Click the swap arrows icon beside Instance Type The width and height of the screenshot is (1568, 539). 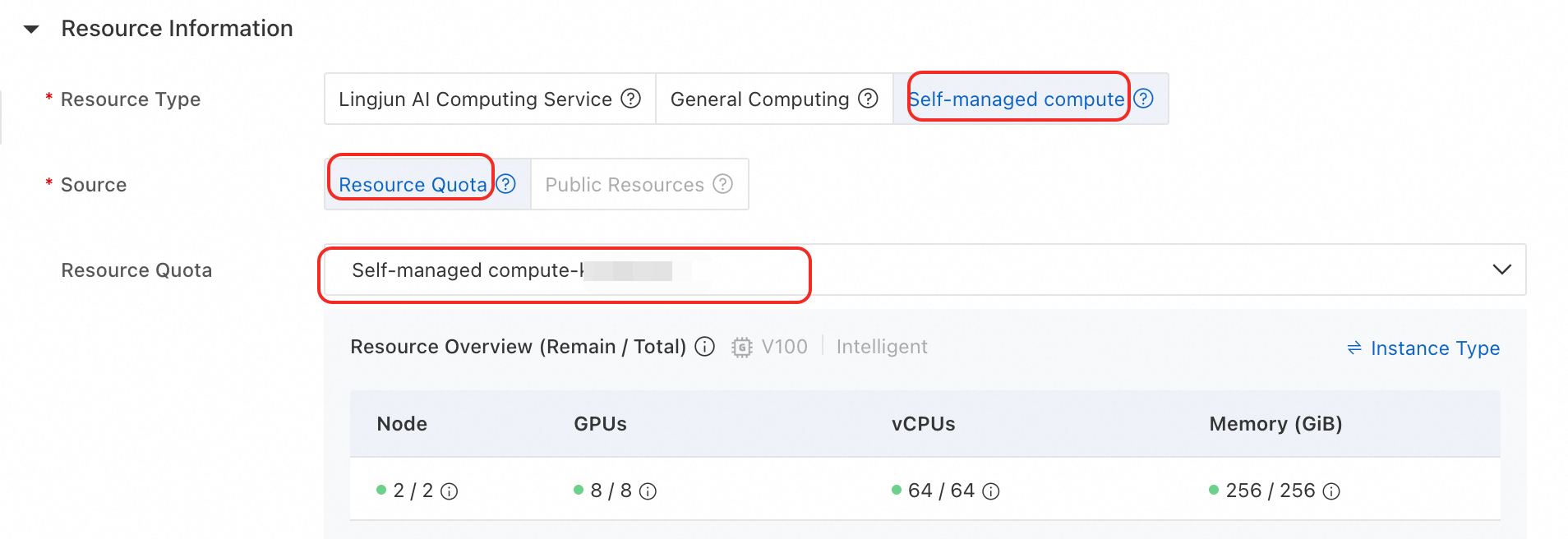coord(1353,348)
